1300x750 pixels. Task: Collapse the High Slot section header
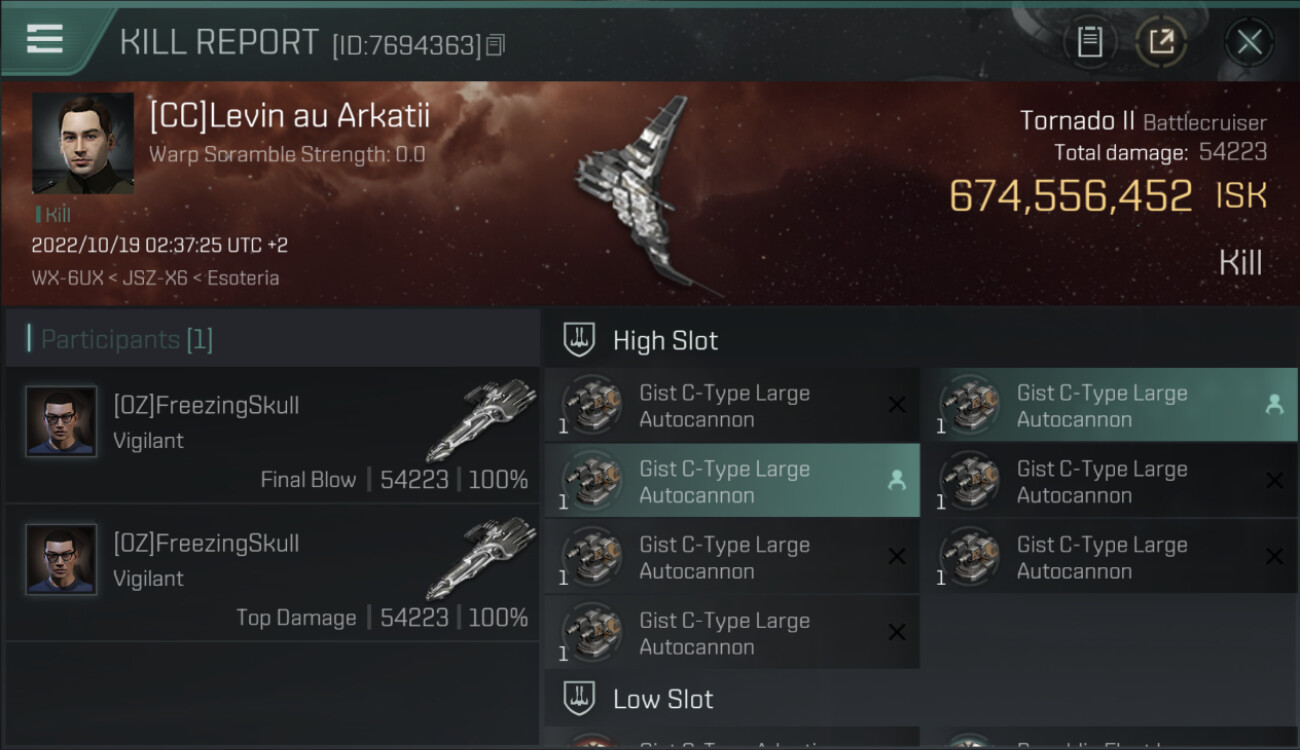click(x=665, y=341)
